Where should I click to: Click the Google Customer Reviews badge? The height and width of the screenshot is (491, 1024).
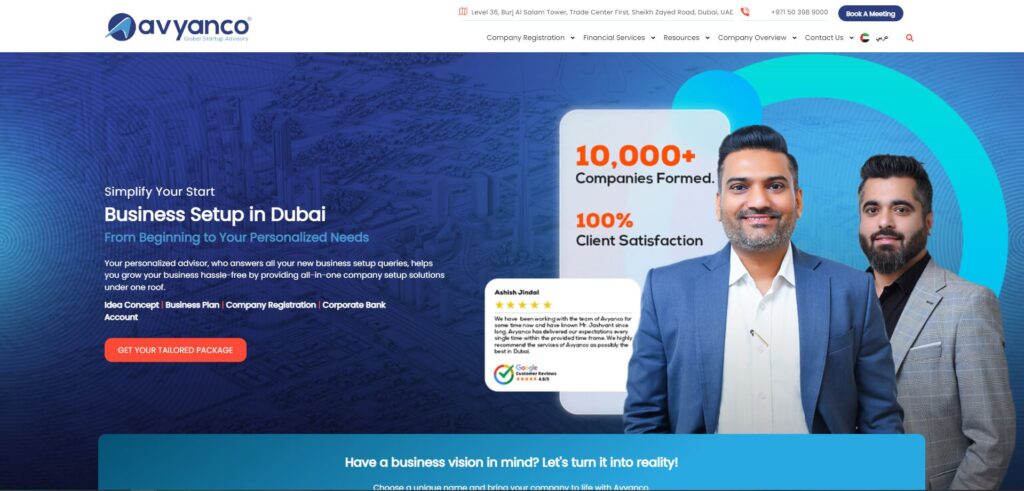point(525,373)
